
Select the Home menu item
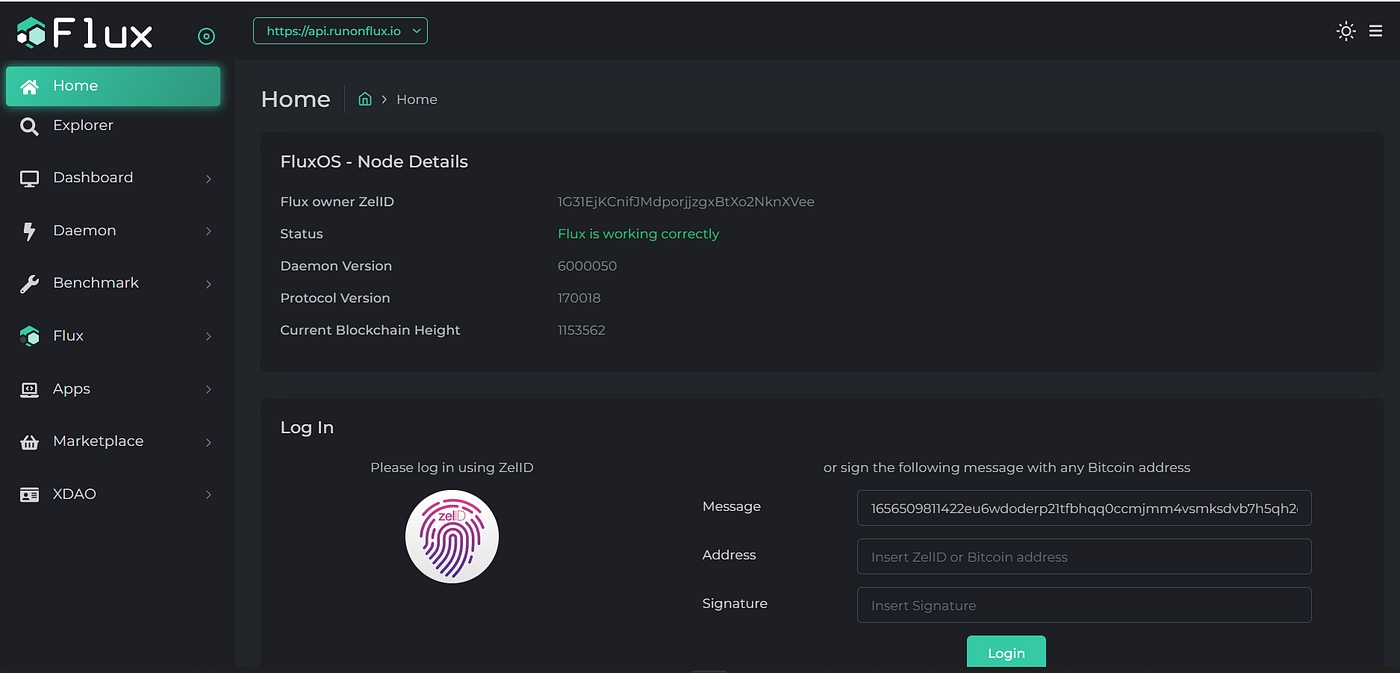click(x=113, y=86)
